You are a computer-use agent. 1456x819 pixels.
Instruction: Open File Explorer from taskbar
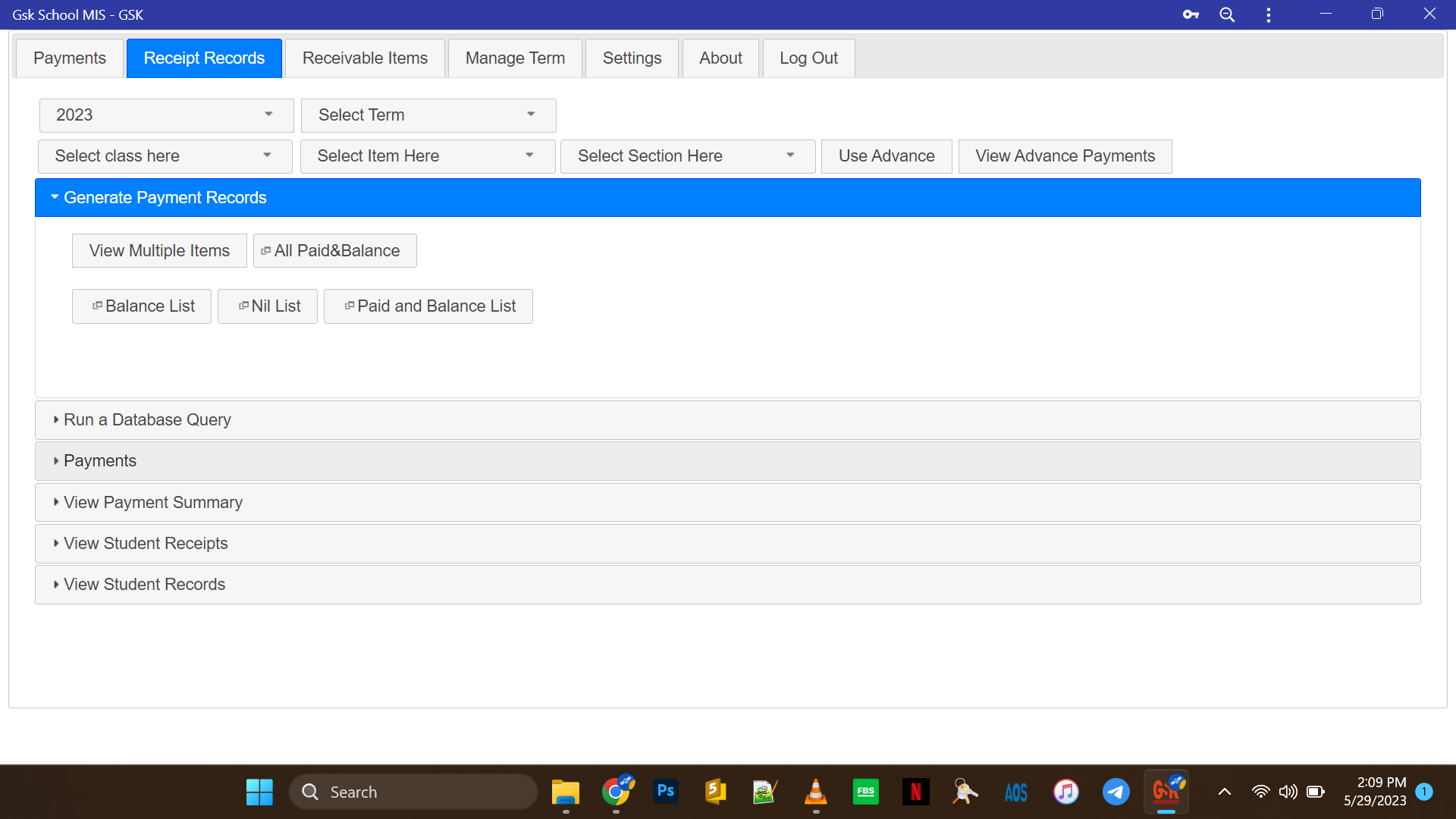[565, 792]
